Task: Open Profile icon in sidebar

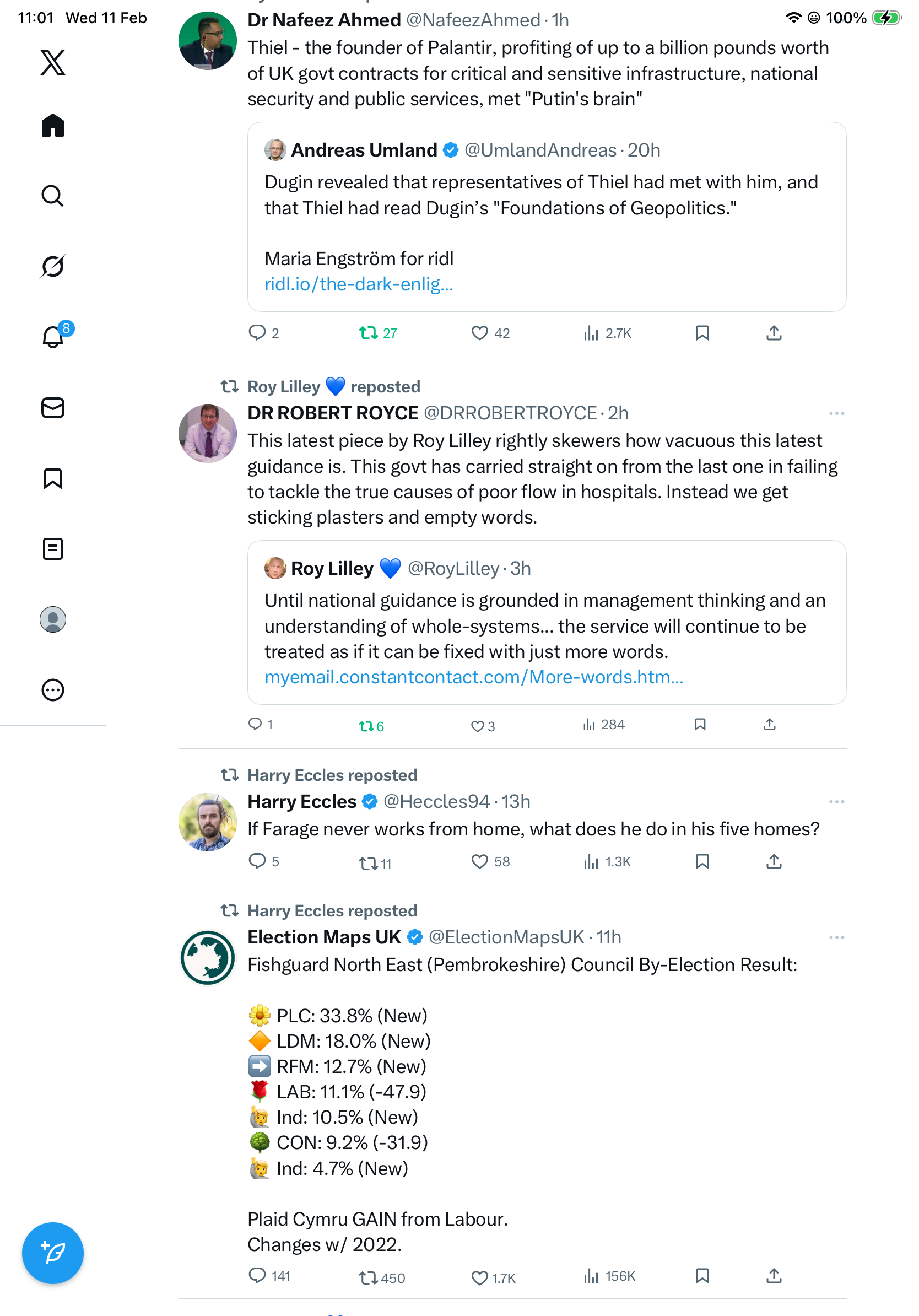Action: coord(53,619)
